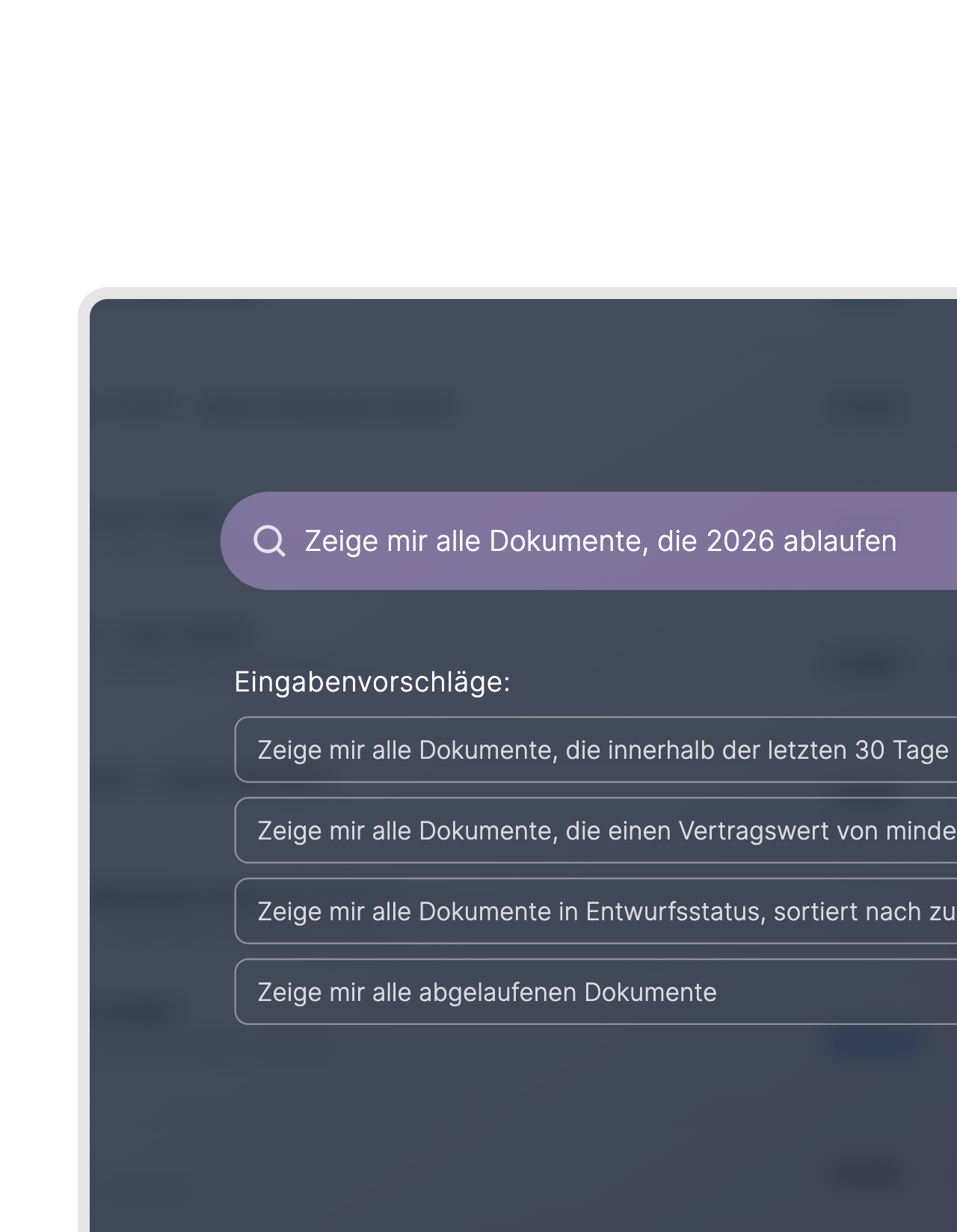Choose the Vertragswert suggestion
This screenshot has height=1232, width=957.
coord(596,831)
